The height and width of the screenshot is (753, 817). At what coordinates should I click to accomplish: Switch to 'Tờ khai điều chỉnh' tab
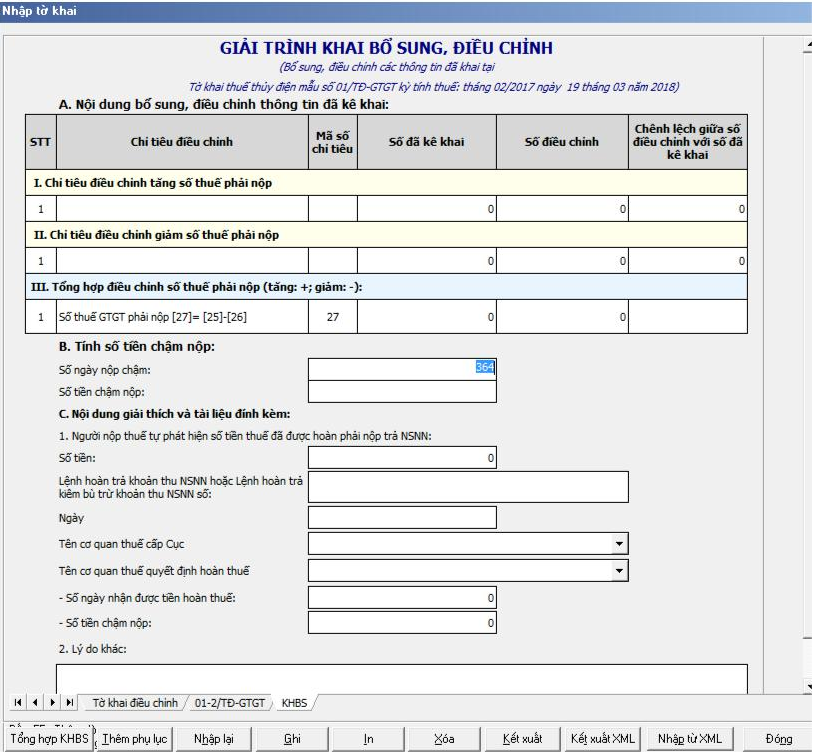tap(134, 703)
